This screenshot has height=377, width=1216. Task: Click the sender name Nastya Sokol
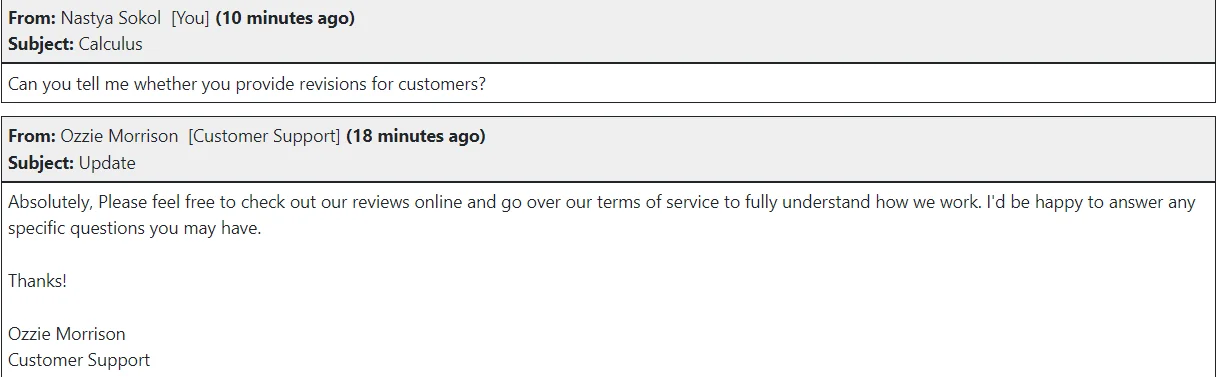coord(111,18)
